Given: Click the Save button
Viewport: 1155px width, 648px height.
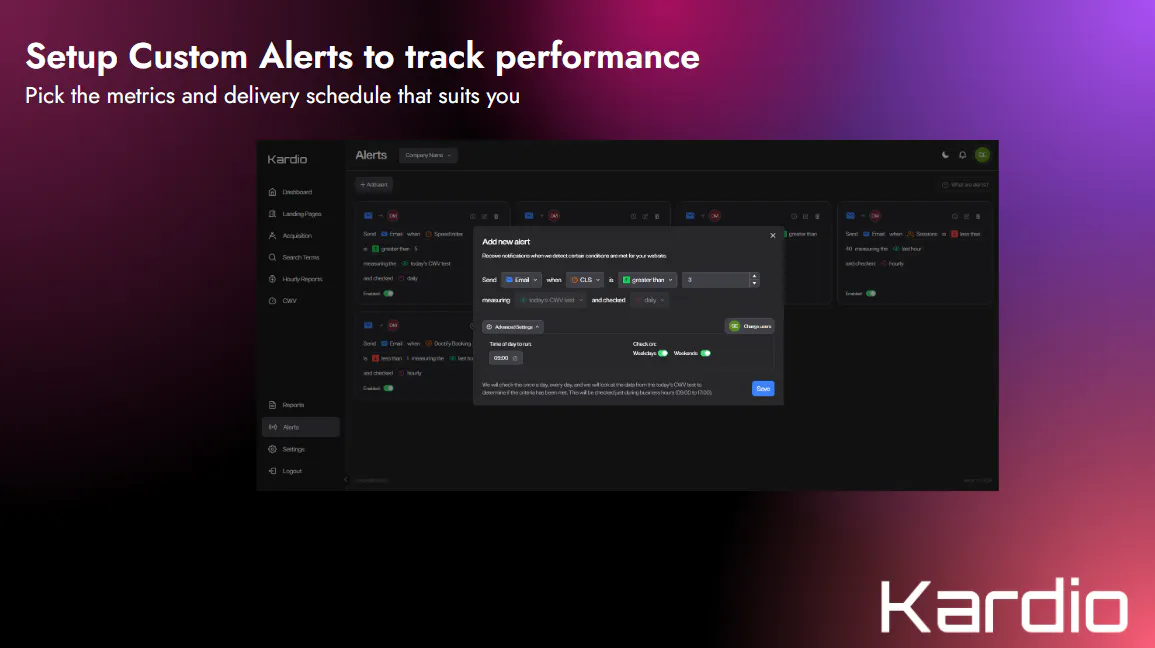Looking at the screenshot, I should (x=763, y=389).
